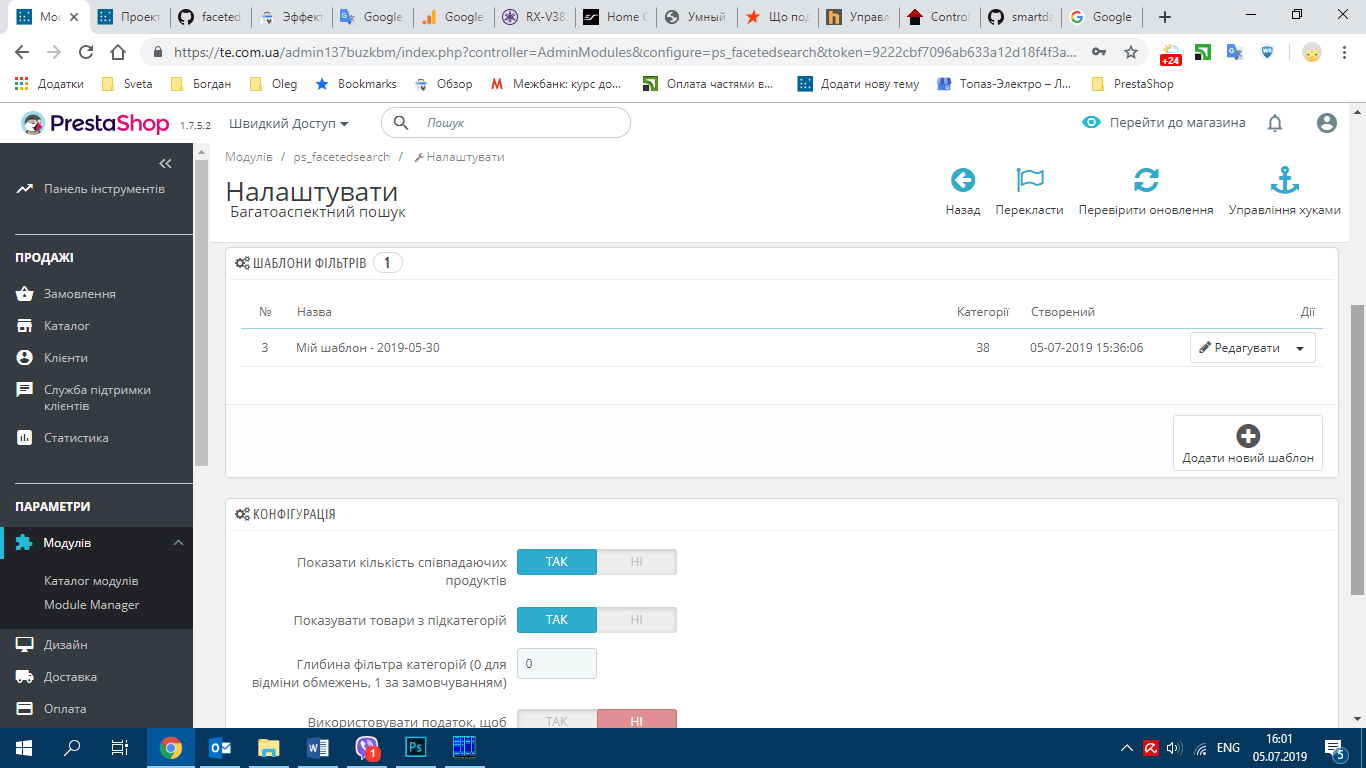1366x768 pixels.
Task: Bookmark this page with the star icon
Action: pos(1131,52)
